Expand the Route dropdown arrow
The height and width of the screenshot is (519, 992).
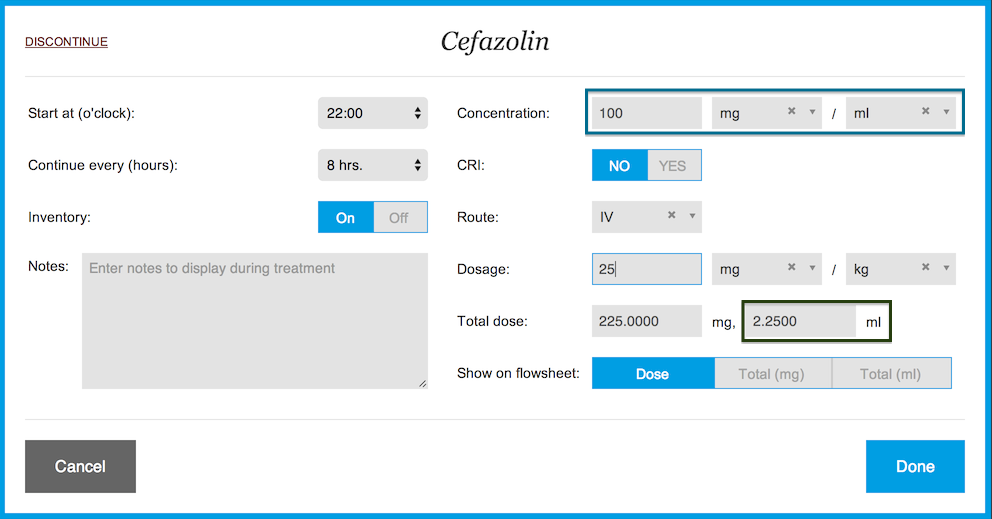point(692,216)
